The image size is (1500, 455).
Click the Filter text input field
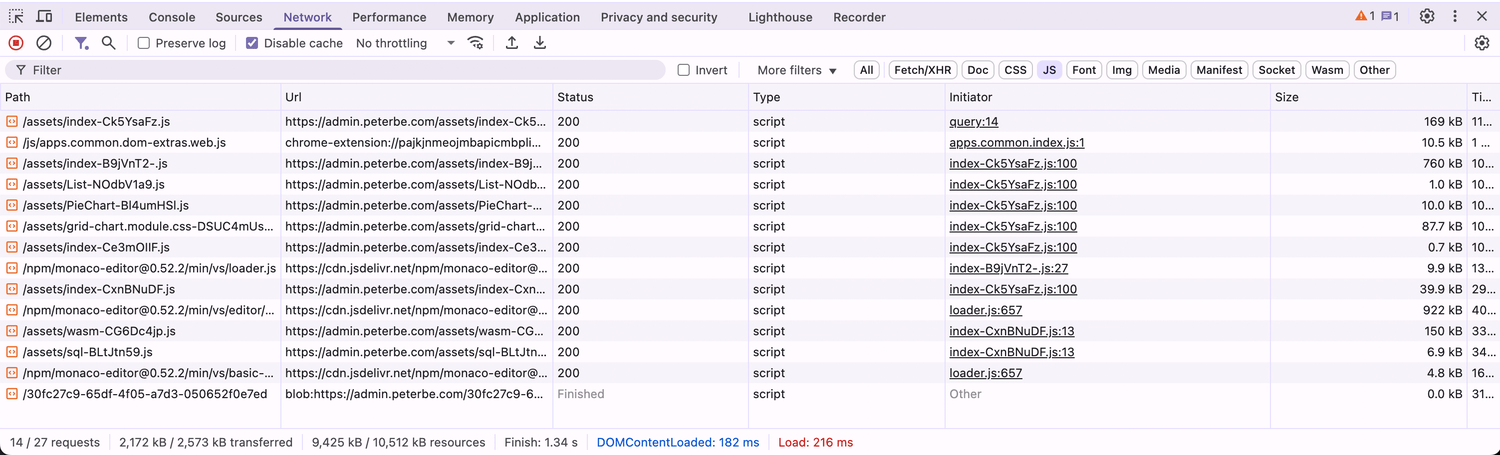tap(340, 70)
